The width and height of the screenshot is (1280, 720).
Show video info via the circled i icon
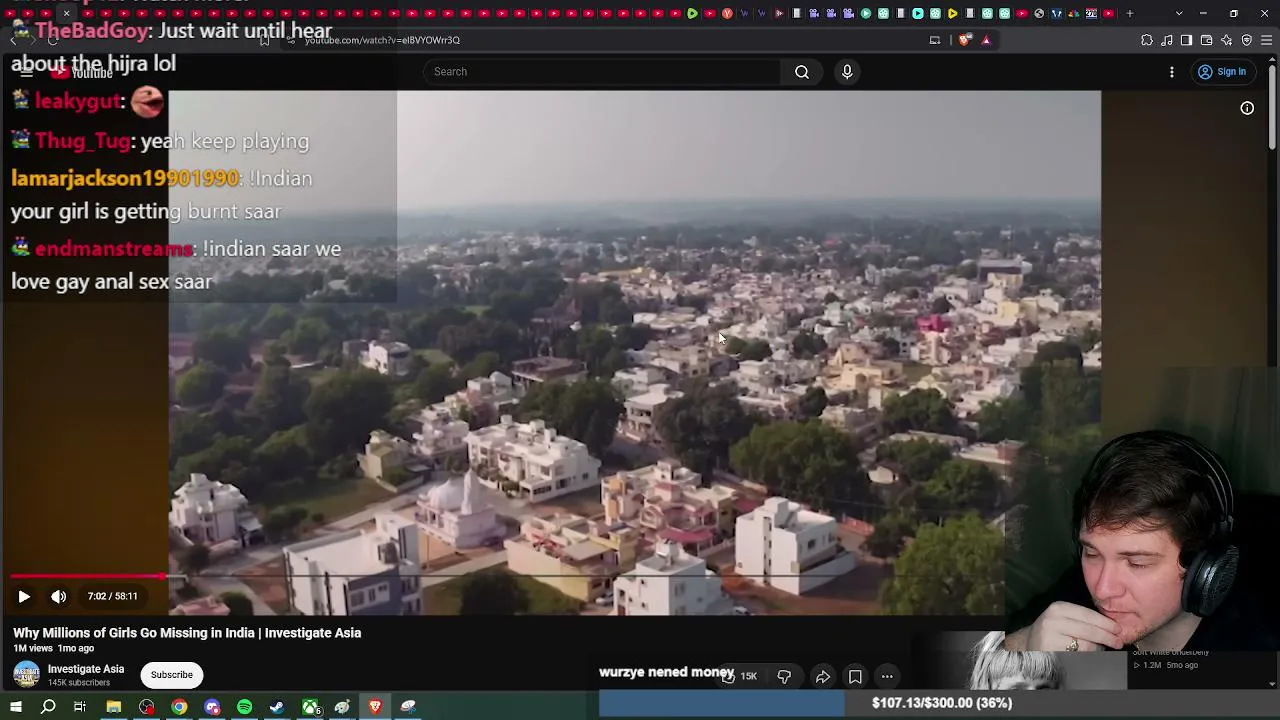pyautogui.click(x=1247, y=108)
